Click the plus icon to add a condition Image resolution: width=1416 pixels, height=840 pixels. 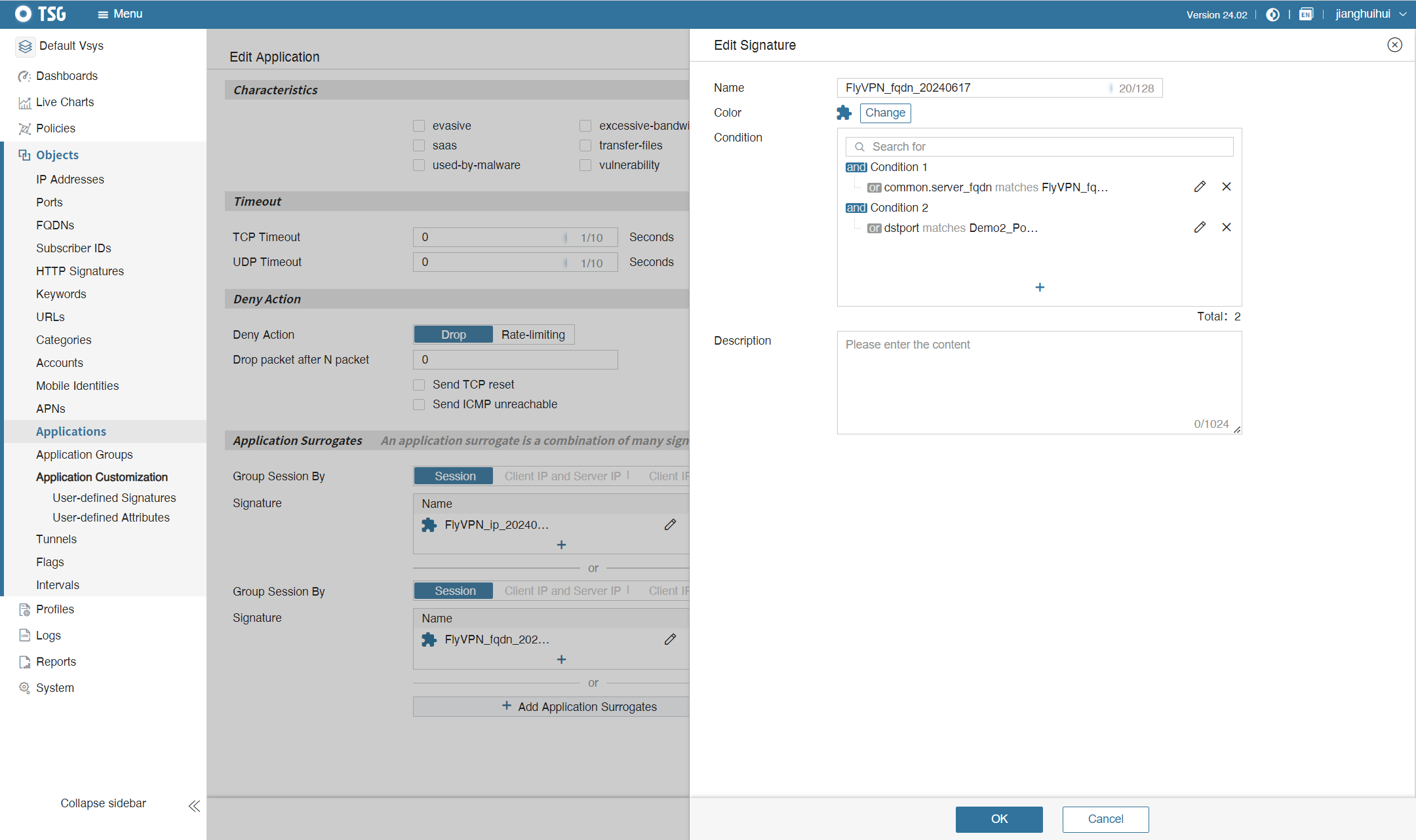coord(1040,288)
